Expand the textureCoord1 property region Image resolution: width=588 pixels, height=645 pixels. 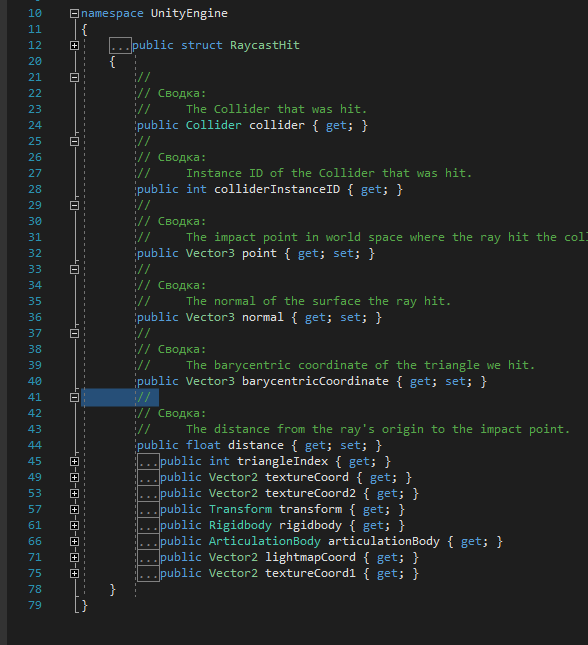point(74,573)
